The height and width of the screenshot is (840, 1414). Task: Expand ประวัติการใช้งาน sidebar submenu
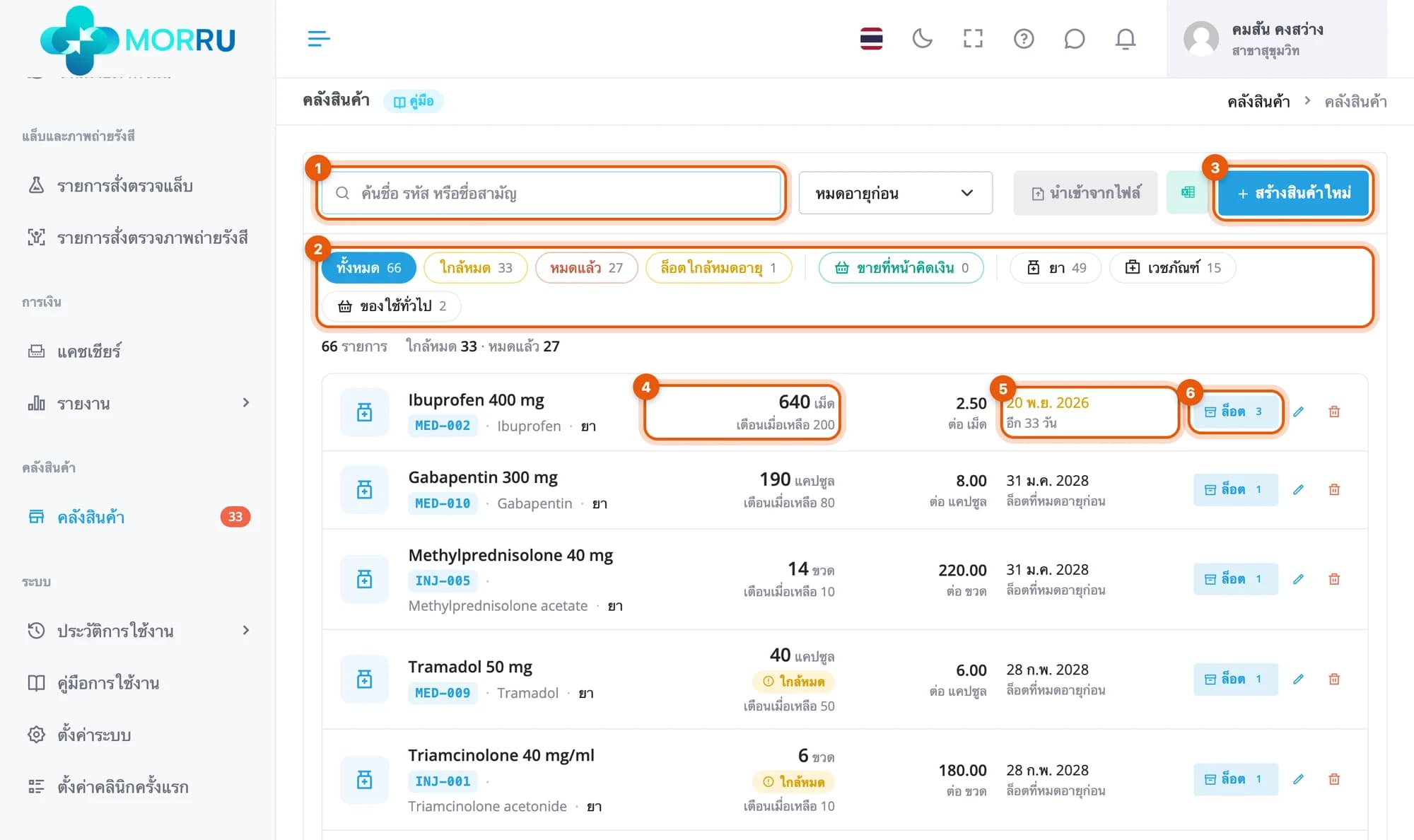click(245, 630)
